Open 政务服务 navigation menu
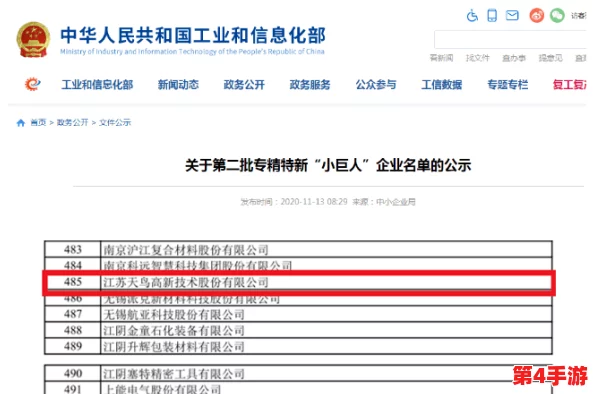The height and width of the screenshot is (394, 594). [310, 84]
